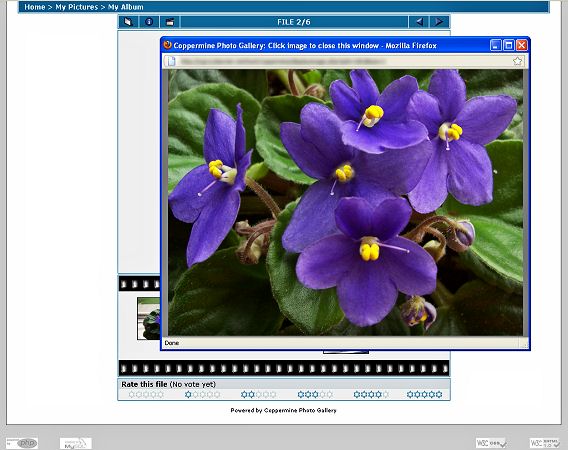568x450 pixels.
Task: Rate this file one star
Action: click(202, 394)
